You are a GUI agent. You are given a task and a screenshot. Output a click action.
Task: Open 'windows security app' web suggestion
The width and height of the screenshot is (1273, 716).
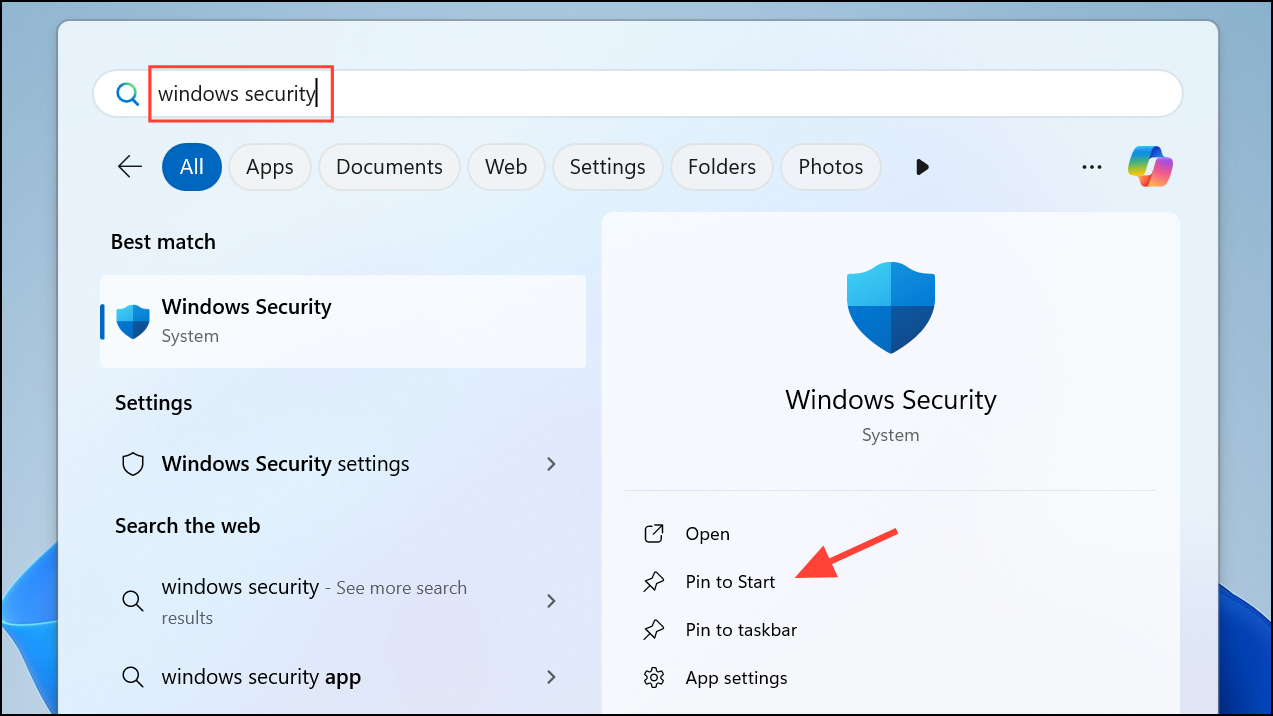pyautogui.click(x=343, y=677)
